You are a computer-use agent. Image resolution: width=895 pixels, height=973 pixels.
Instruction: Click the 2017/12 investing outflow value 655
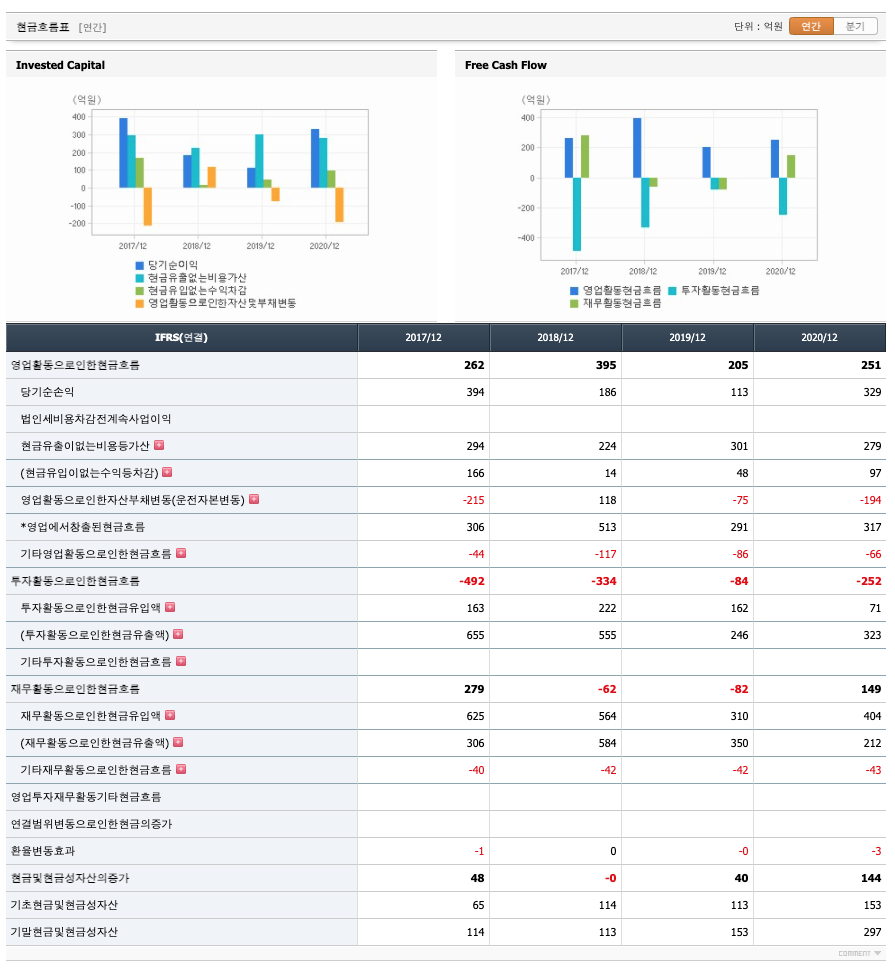point(475,635)
